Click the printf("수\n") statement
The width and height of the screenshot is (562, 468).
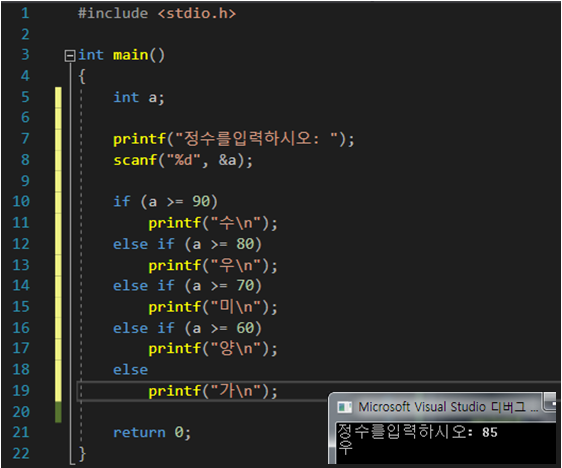pyautogui.click(x=213, y=223)
